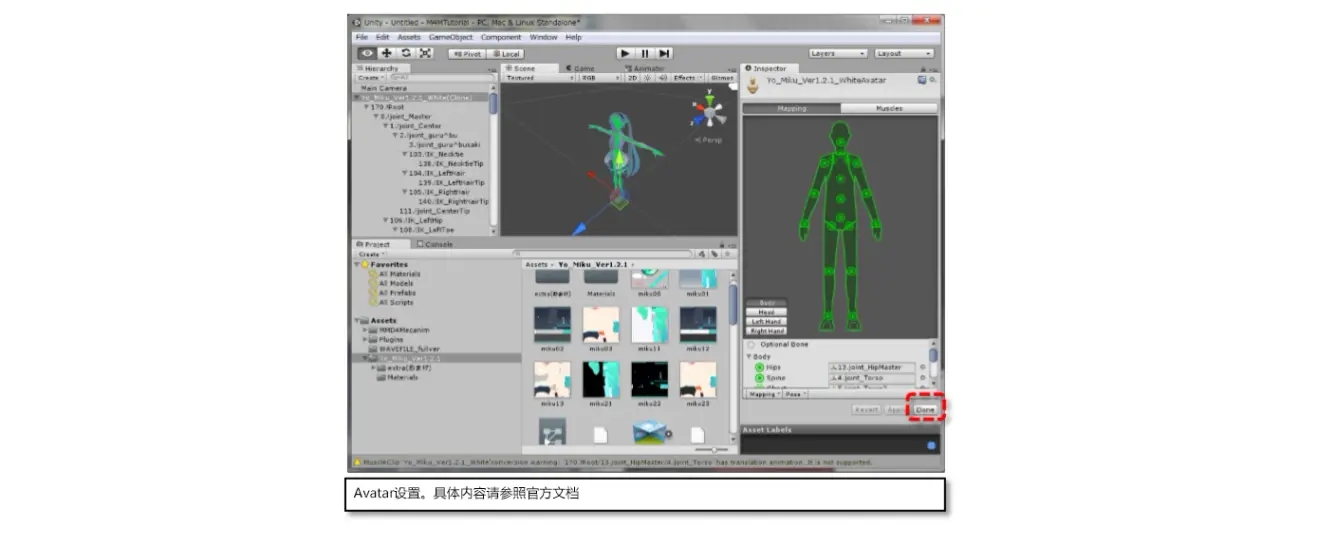Click the Revert button
The width and height of the screenshot is (1318, 546).
[x=867, y=410]
